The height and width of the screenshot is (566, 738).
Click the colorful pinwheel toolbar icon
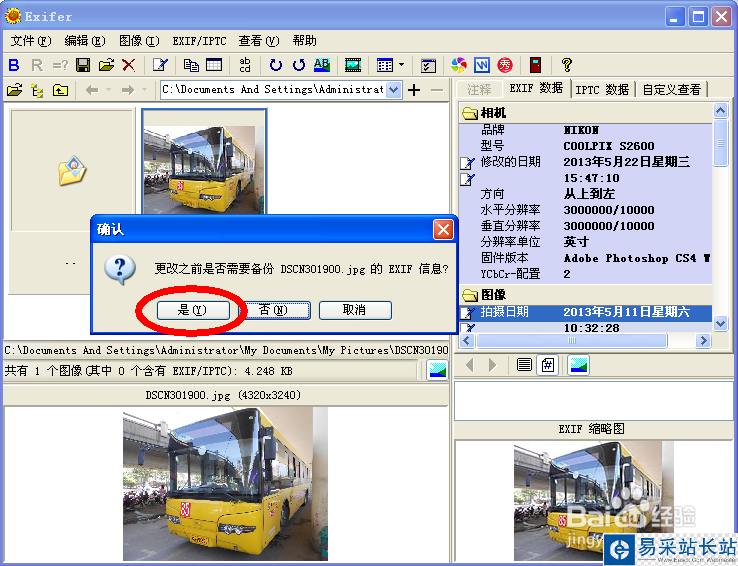coord(459,65)
